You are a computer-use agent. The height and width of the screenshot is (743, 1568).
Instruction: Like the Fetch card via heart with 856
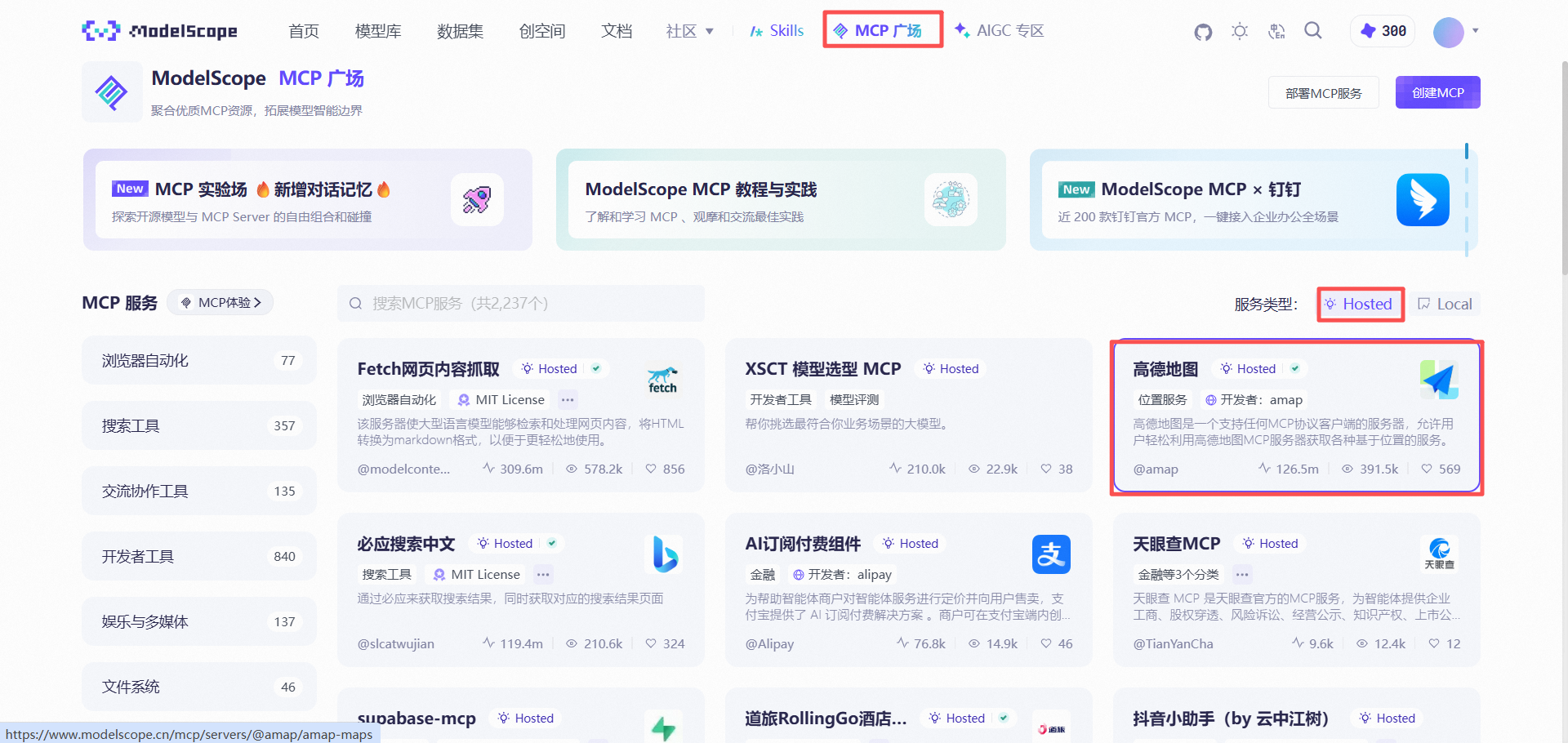tap(651, 469)
